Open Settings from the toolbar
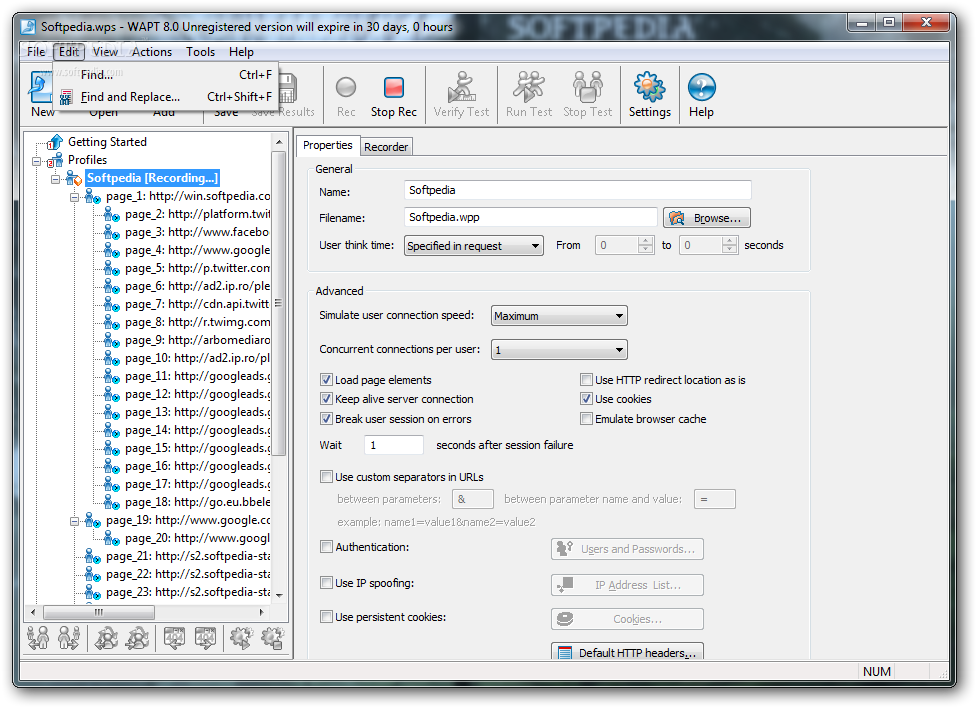 point(649,96)
